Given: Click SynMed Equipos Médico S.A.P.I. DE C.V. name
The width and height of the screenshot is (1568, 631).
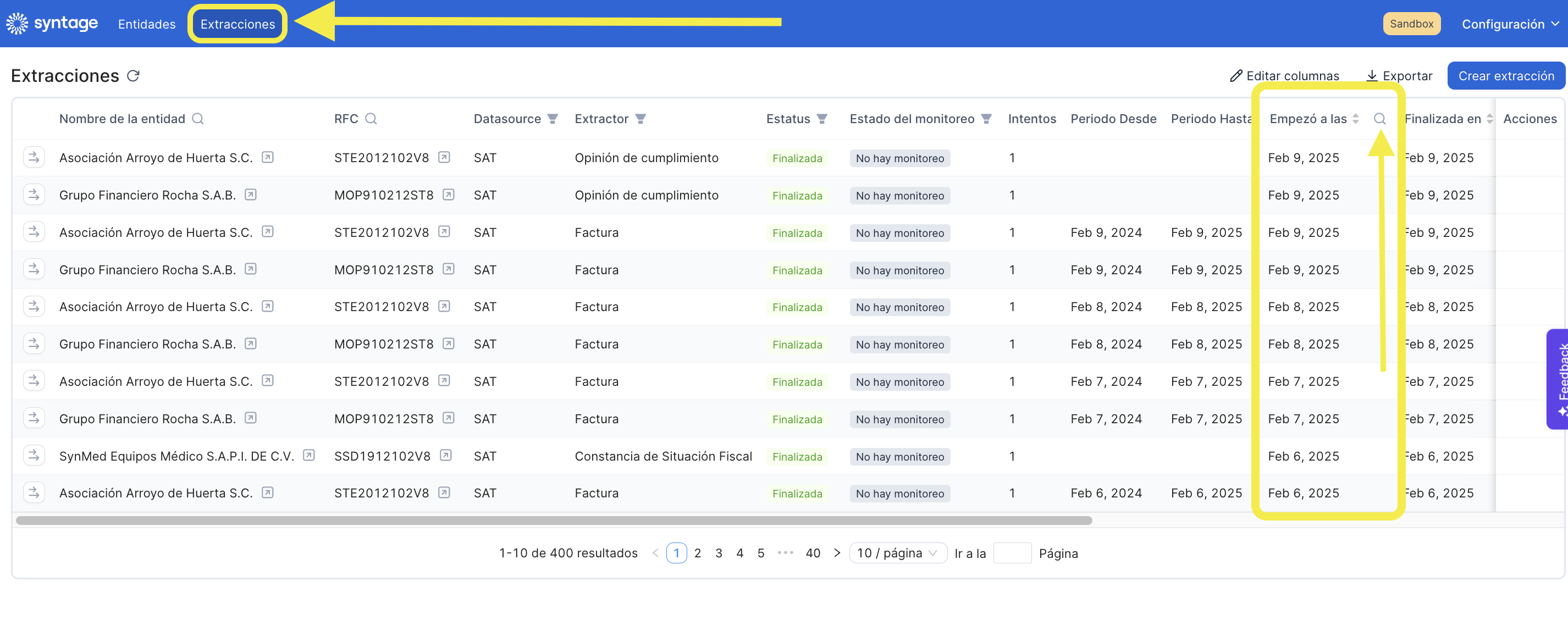Looking at the screenshot, I should pyautogui.click(x=176, y=456).
